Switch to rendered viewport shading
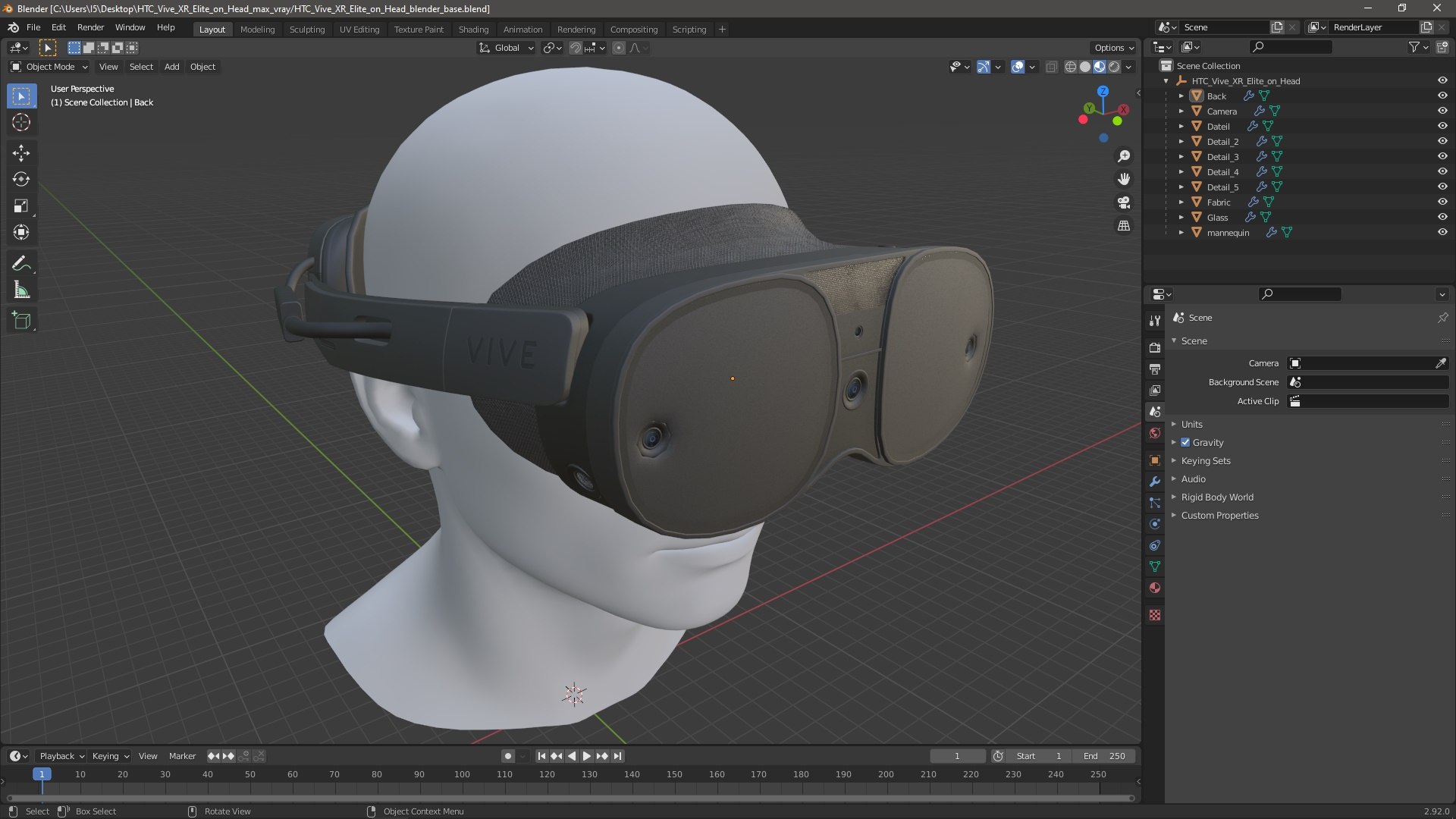Screen dimensions: 1456x819 click(x=1114, y=67)
